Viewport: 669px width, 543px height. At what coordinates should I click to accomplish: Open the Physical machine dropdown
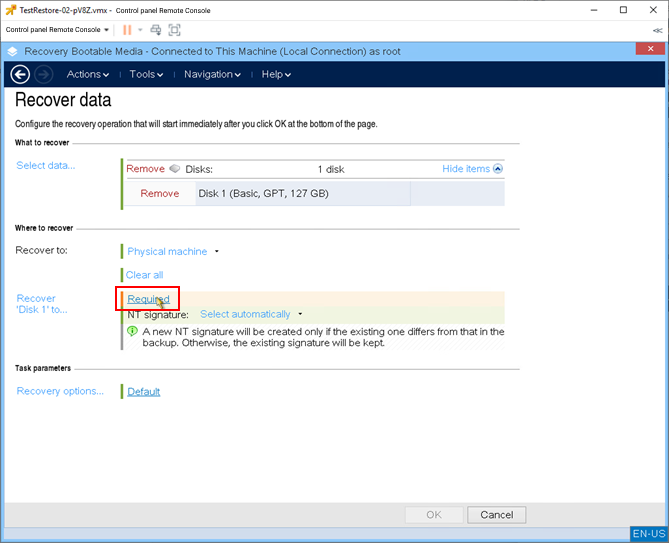[x=172, y=252]
